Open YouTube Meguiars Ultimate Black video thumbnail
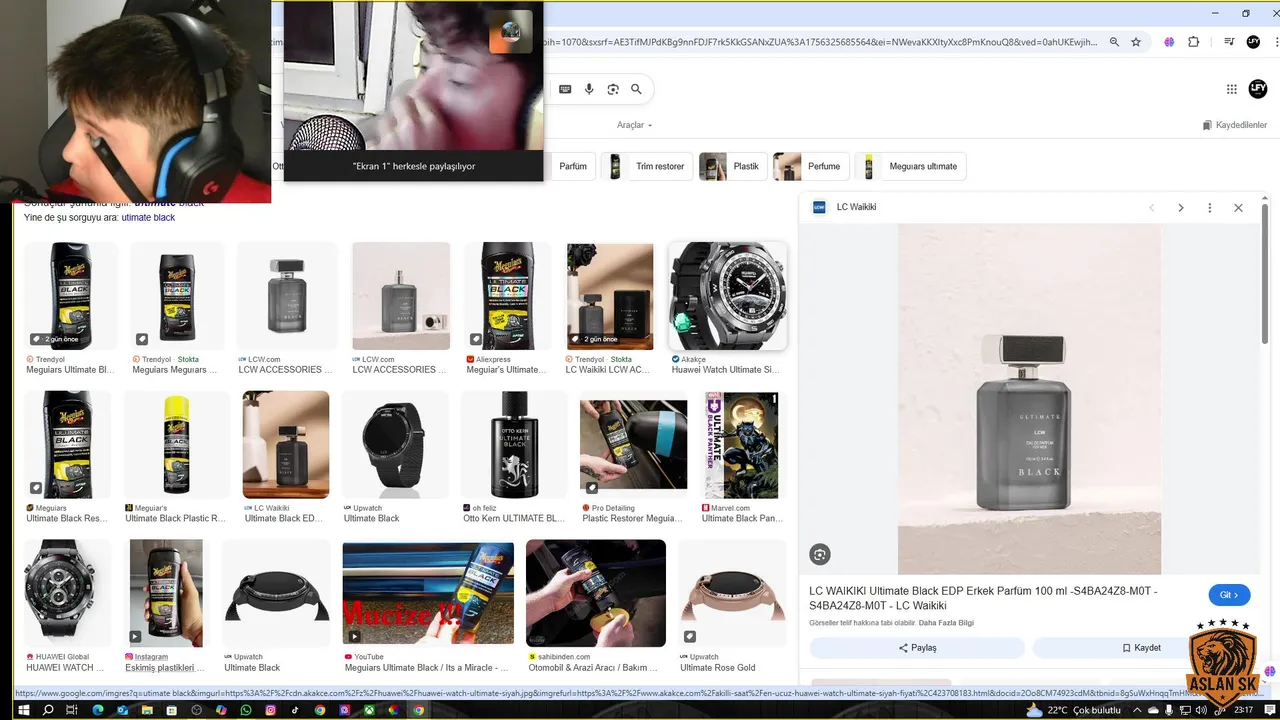Screen dimensions: 1280x720 428,594
